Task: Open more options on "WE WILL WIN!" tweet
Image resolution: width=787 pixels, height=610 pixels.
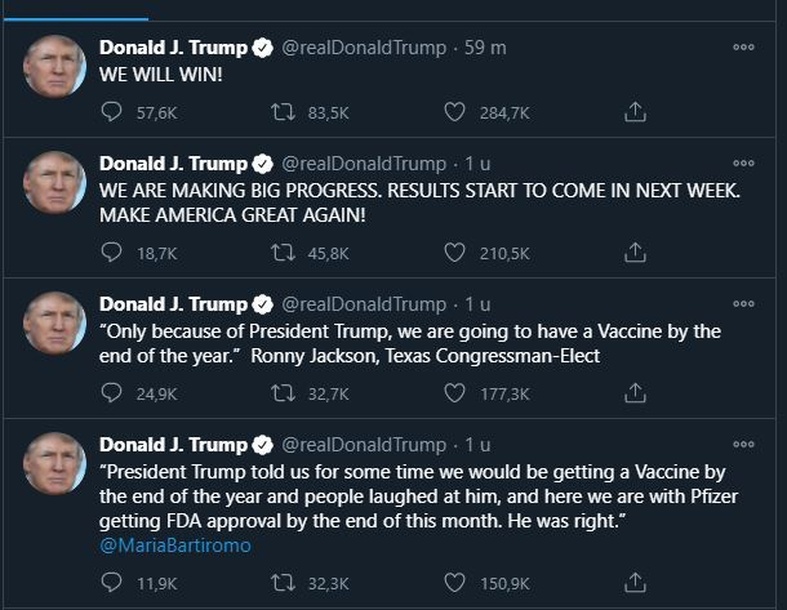Action: (743, 47)
